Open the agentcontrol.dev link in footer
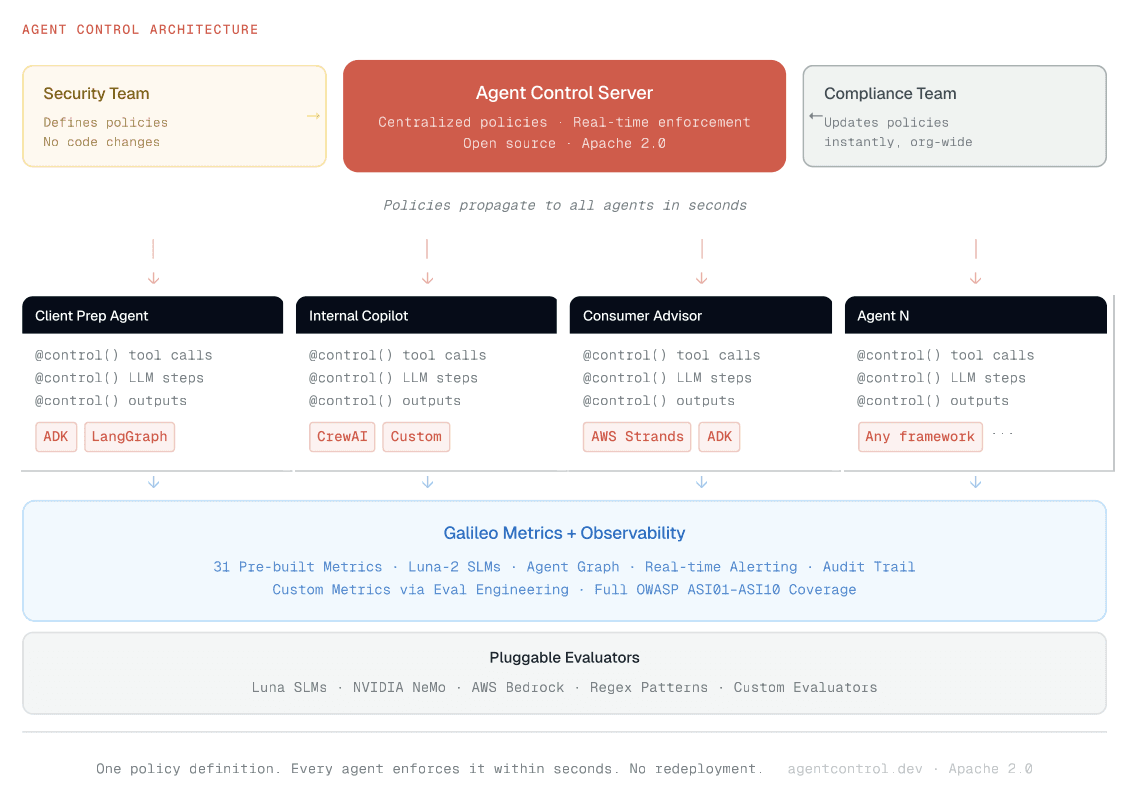The width and height of the screenshot is (1128, 800). pyautogui.click(x=855, y=769)
